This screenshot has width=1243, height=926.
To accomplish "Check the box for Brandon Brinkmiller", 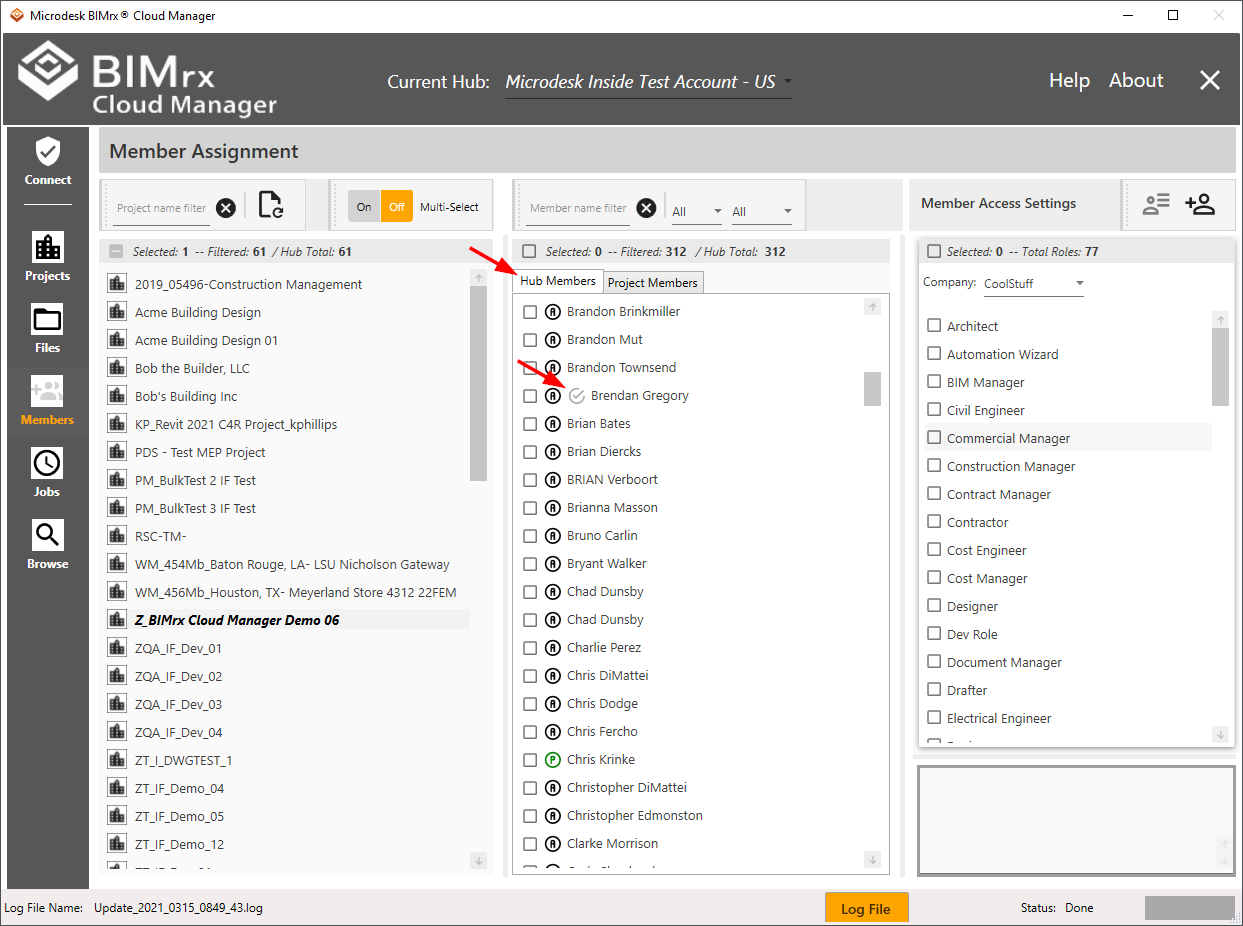I will pos(530,312).
